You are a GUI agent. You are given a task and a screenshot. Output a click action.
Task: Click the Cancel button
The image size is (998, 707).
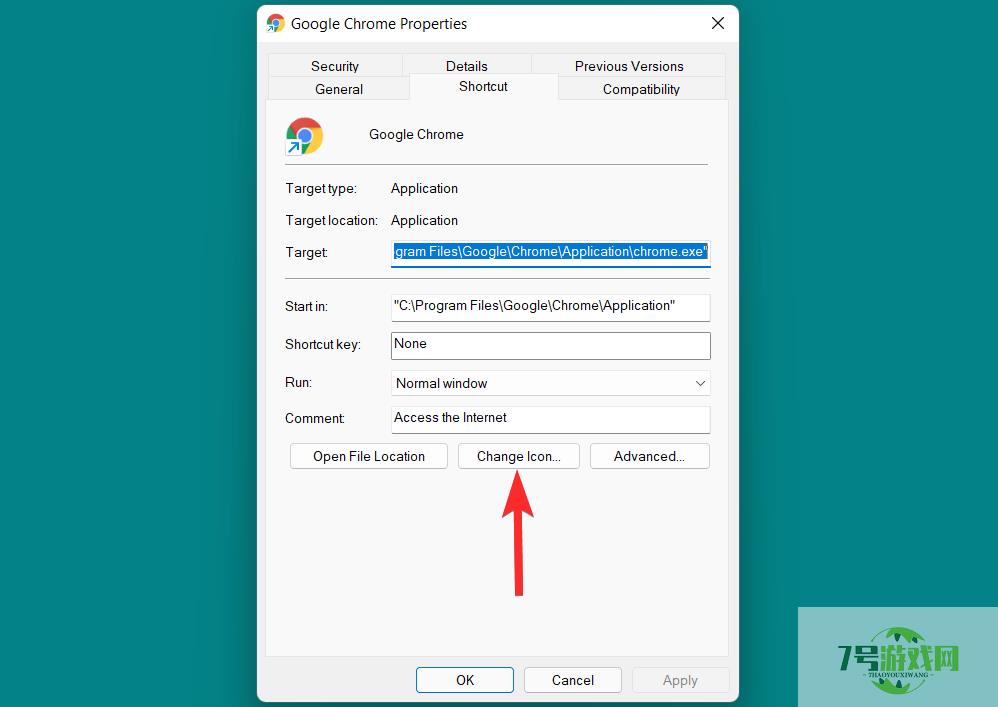573,680
